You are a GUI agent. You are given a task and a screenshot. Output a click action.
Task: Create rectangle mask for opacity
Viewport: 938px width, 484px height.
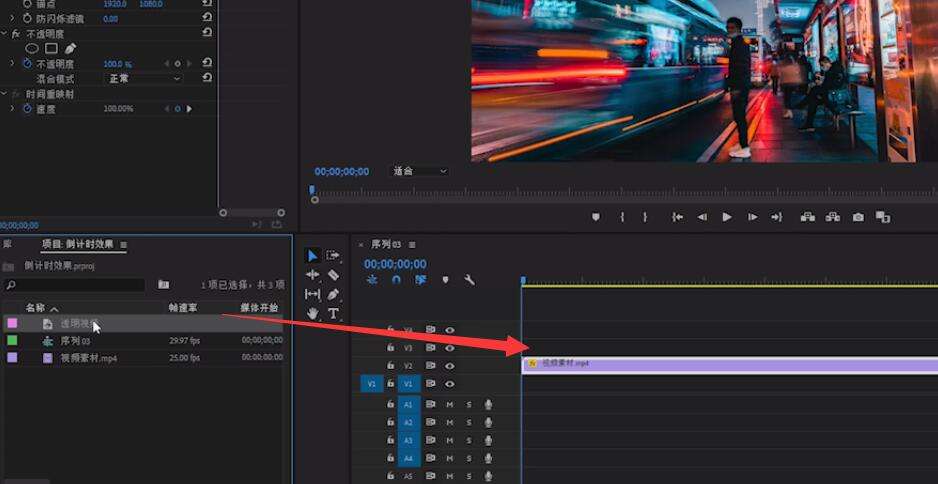pos(51,48)
